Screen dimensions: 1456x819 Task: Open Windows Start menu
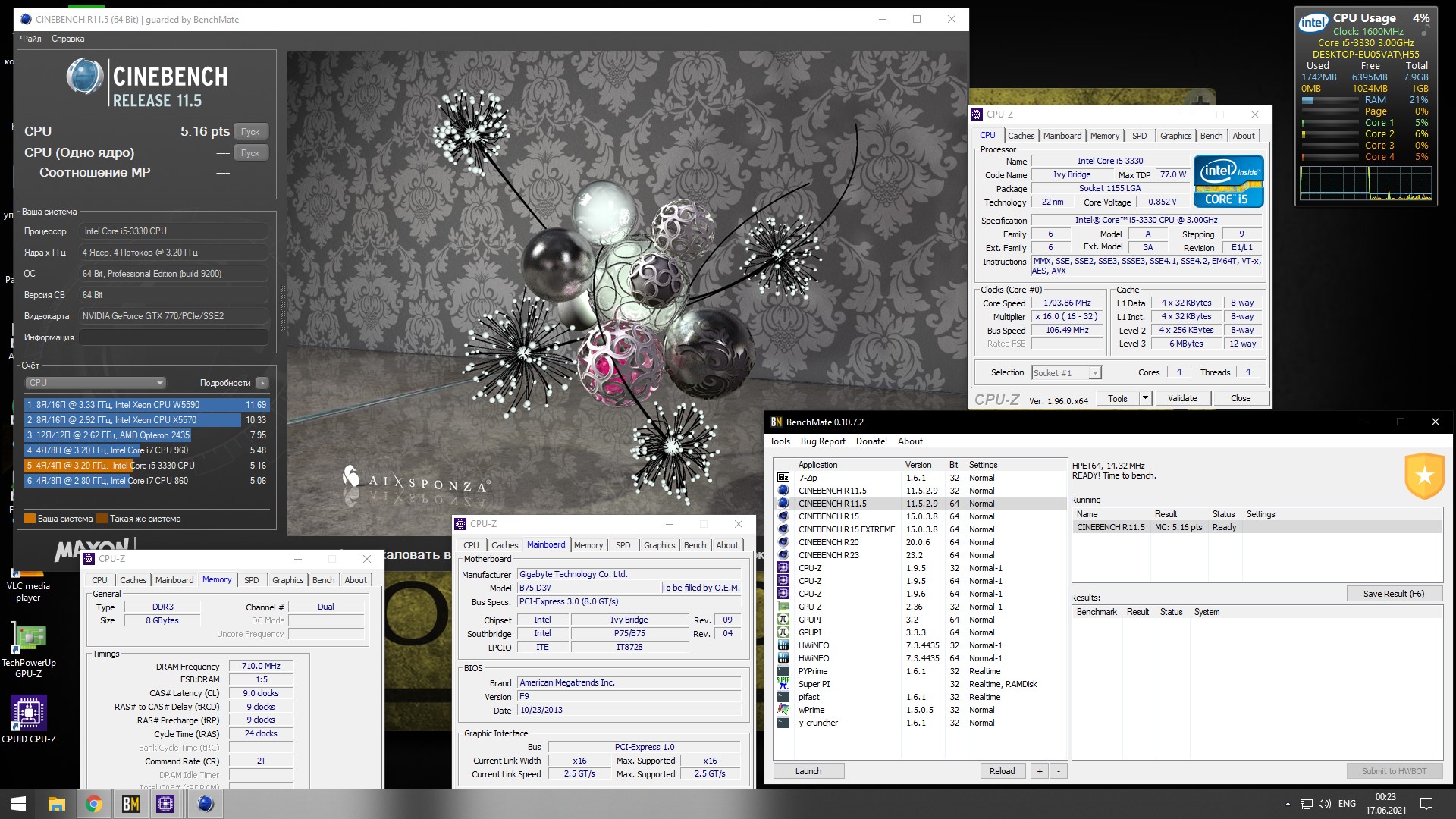click(x=18, y=804)
